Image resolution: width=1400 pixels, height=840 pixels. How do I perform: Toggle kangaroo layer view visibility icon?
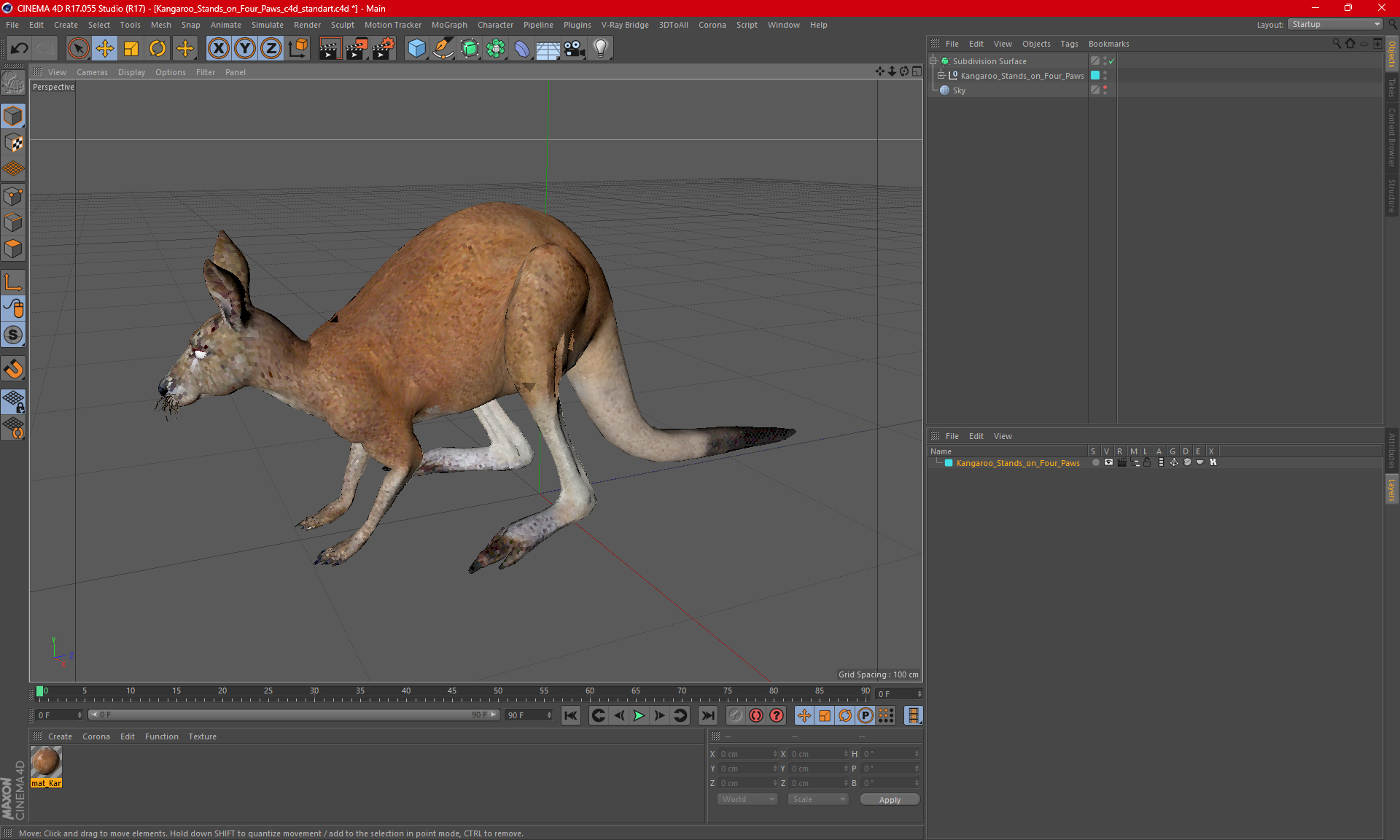(x=1108, y=462)
